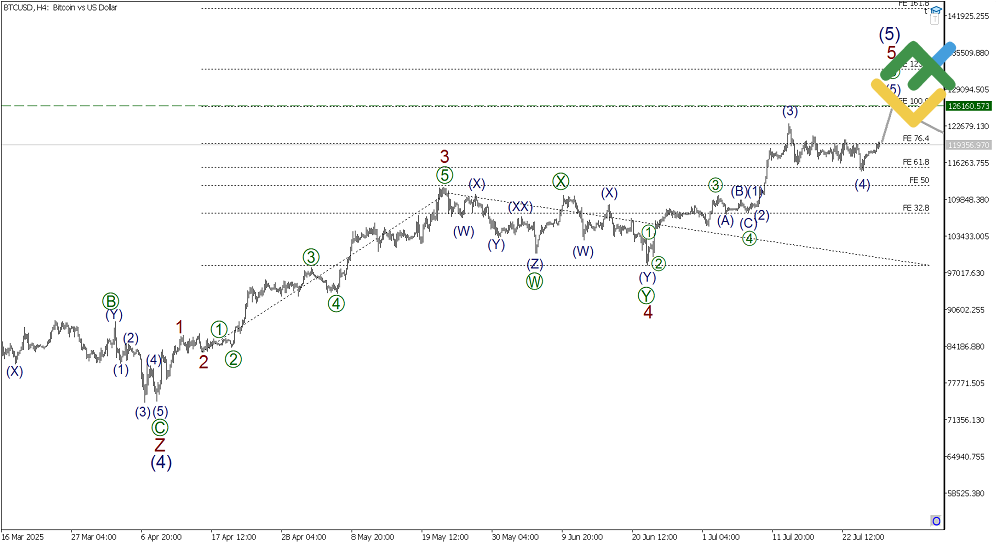Select the gray price tag 119356.970

(968, 145)
